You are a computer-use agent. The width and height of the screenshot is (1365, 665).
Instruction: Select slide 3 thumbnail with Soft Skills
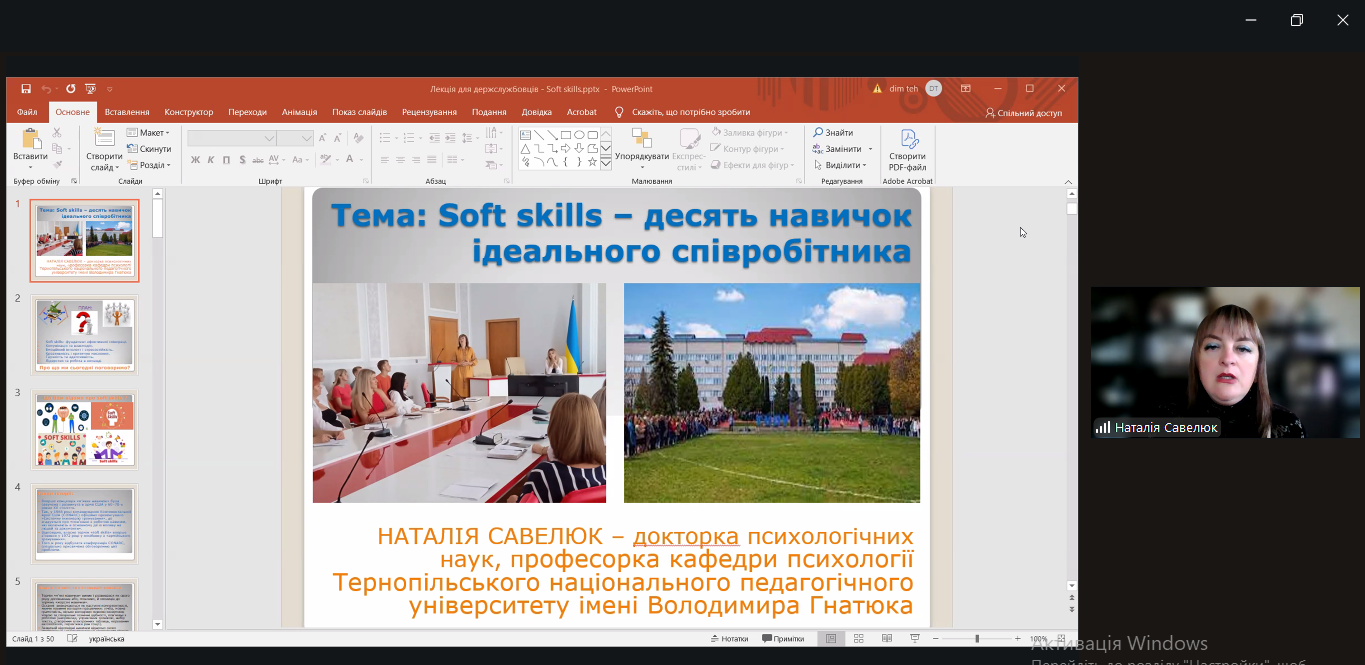(x=85, y=429)
